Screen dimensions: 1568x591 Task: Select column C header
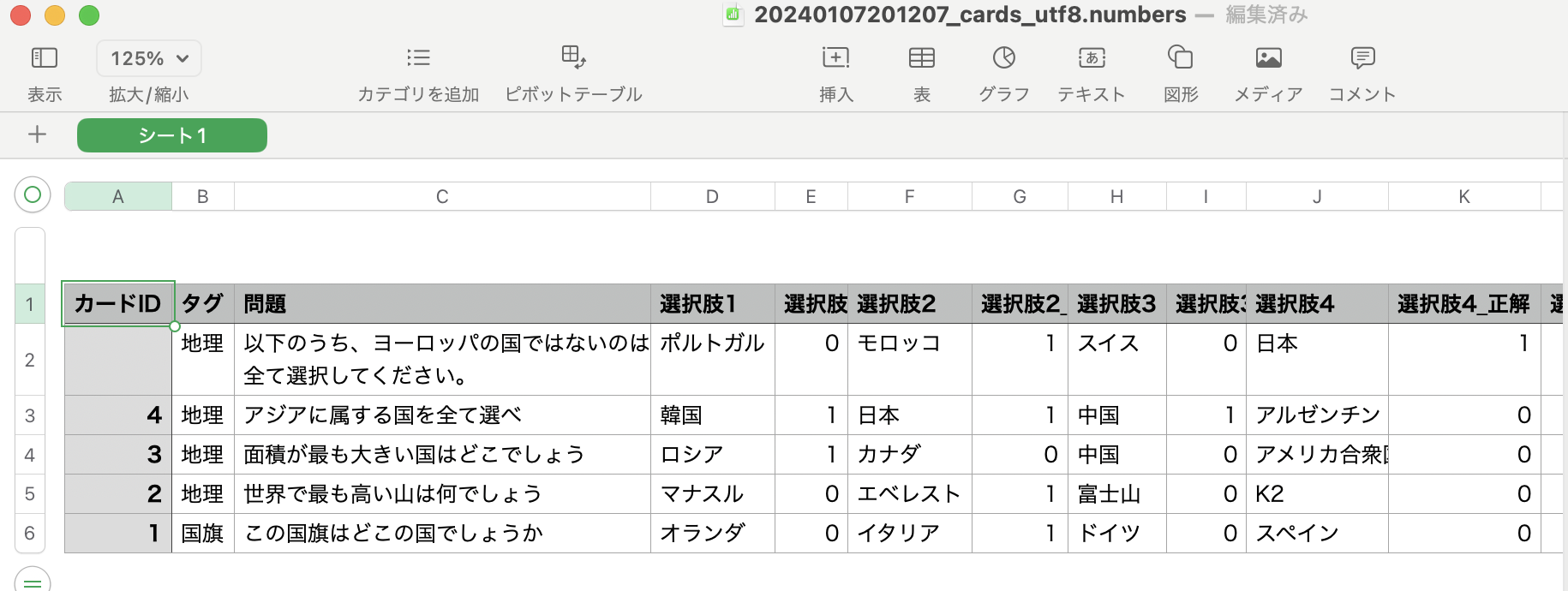click(442, 196)
